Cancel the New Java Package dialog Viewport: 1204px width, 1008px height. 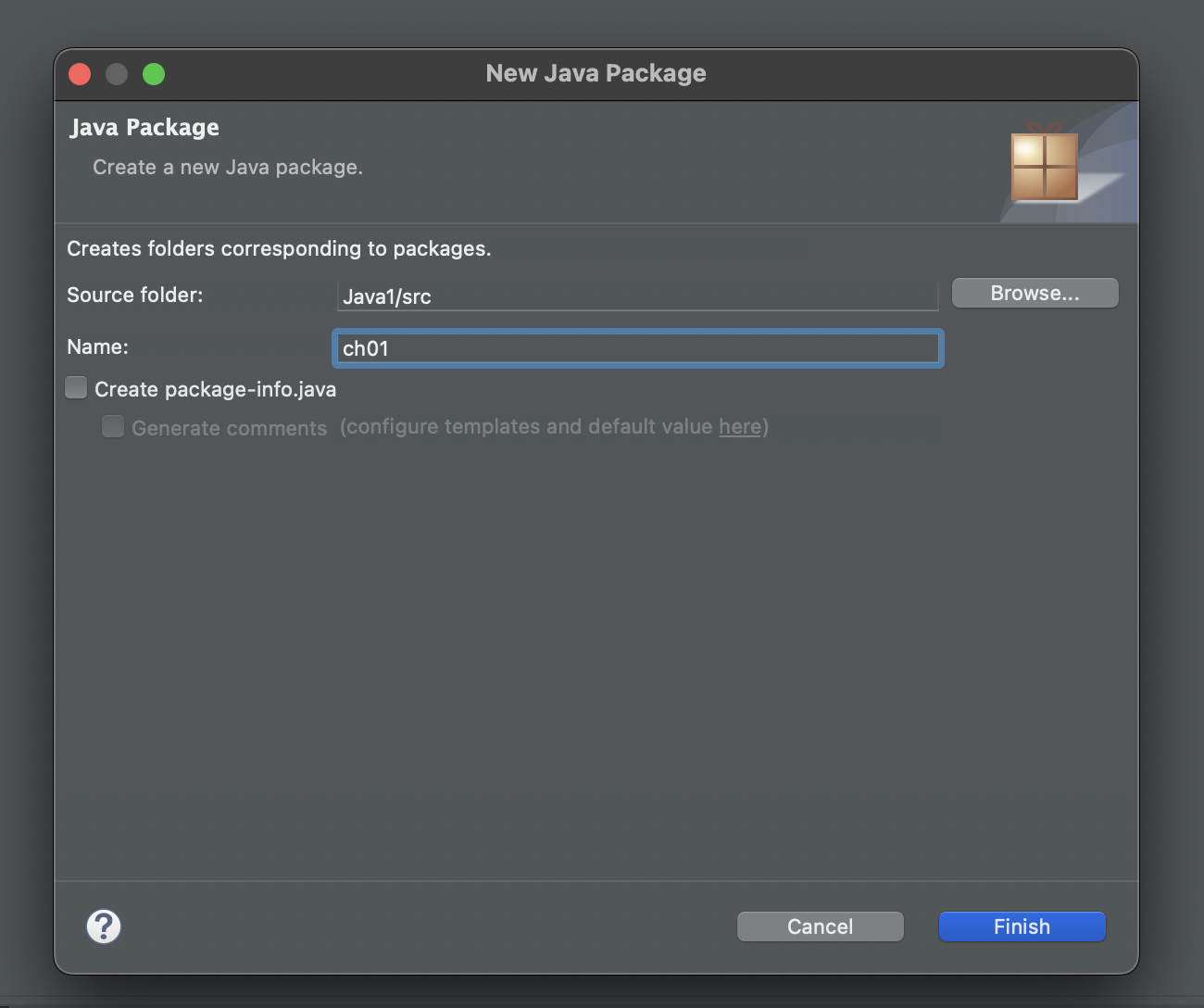click(x=821, y=926)
